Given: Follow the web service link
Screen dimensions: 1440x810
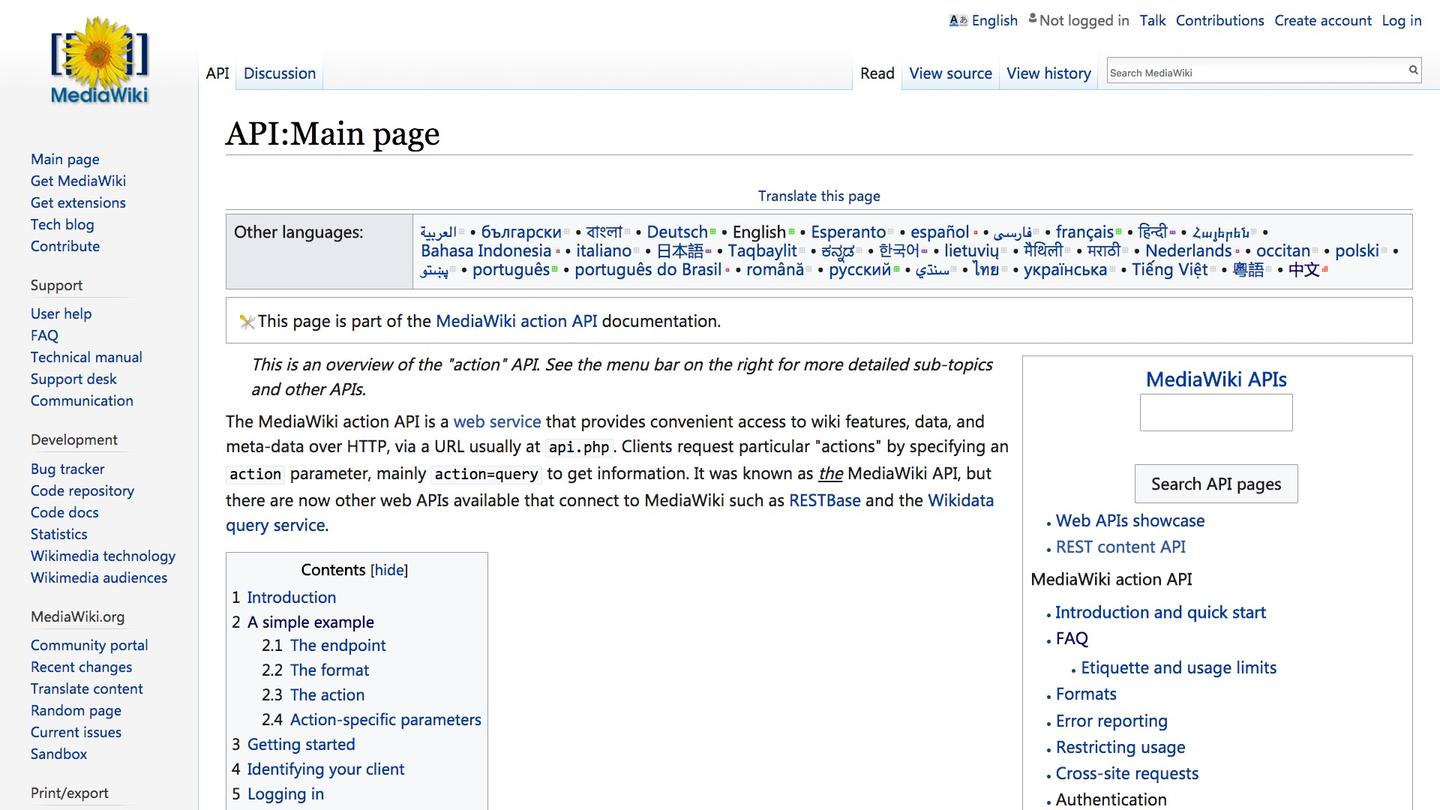Looking at the screenshot, I should coord(497,422).
